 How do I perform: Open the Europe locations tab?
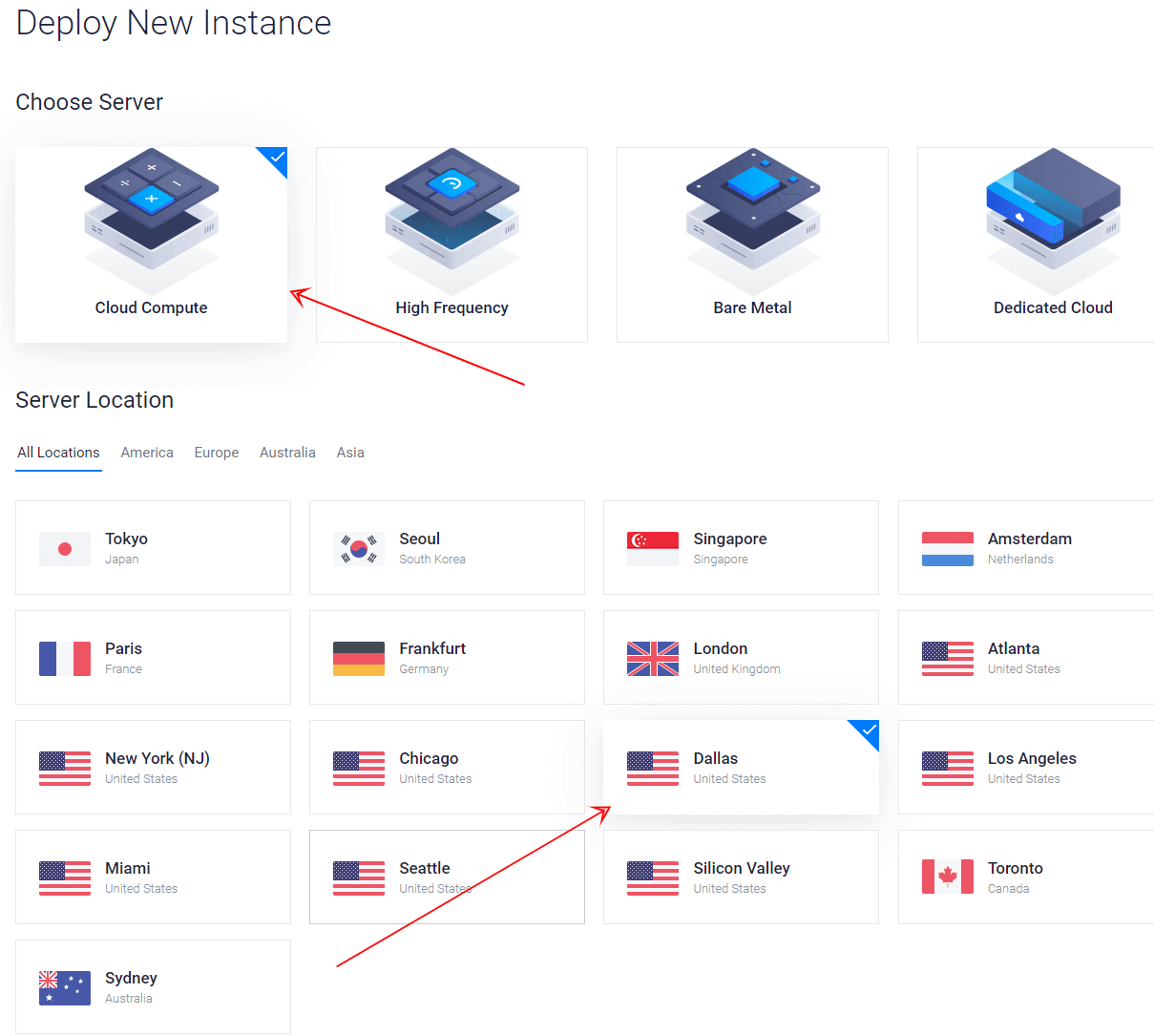pos(217,453)
